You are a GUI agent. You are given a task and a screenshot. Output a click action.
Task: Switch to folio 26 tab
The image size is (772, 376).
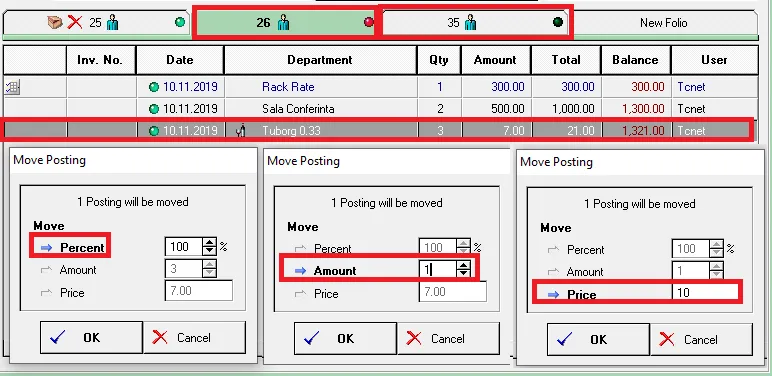(x=285, y=23)
